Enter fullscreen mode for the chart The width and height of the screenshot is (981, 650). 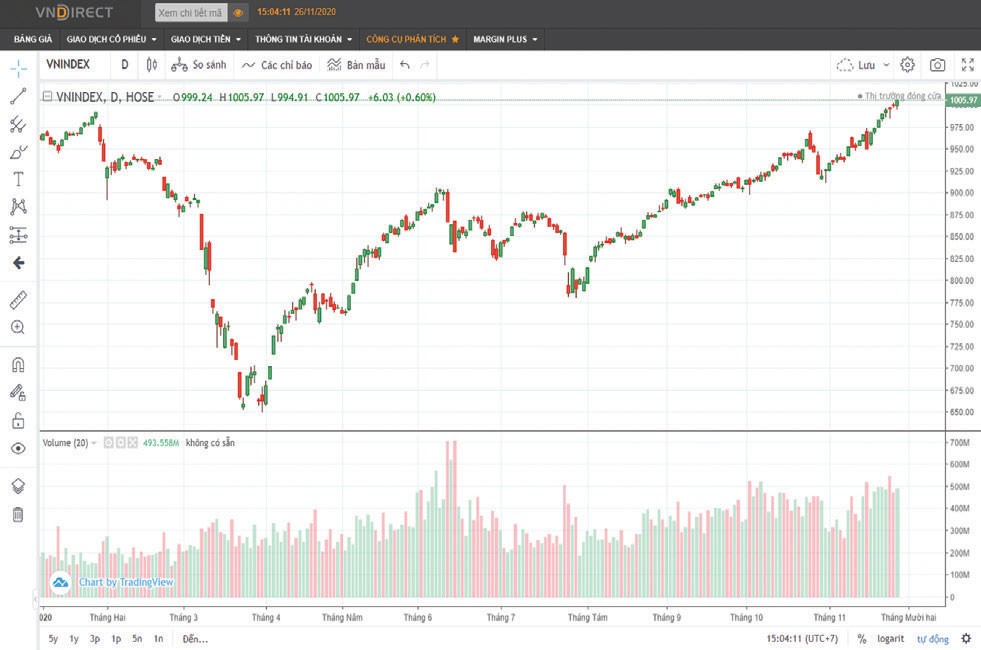click(x=967, y=65)
